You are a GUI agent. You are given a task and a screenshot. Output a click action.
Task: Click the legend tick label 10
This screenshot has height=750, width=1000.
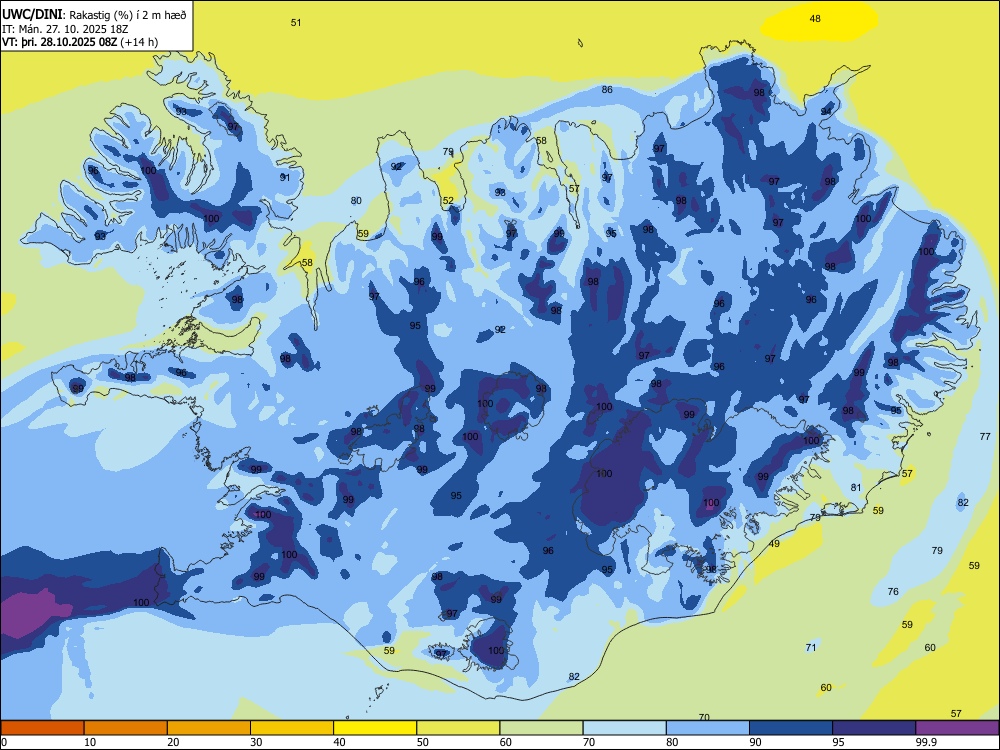90,742
